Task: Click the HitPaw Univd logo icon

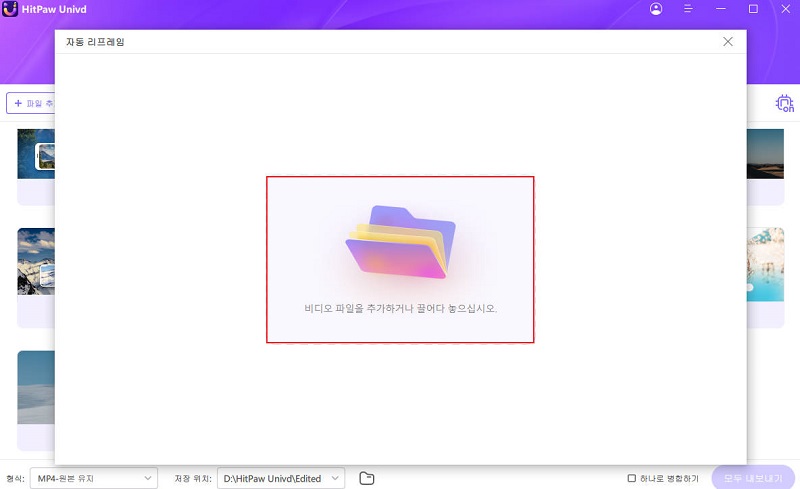Action: pos(10,9)
